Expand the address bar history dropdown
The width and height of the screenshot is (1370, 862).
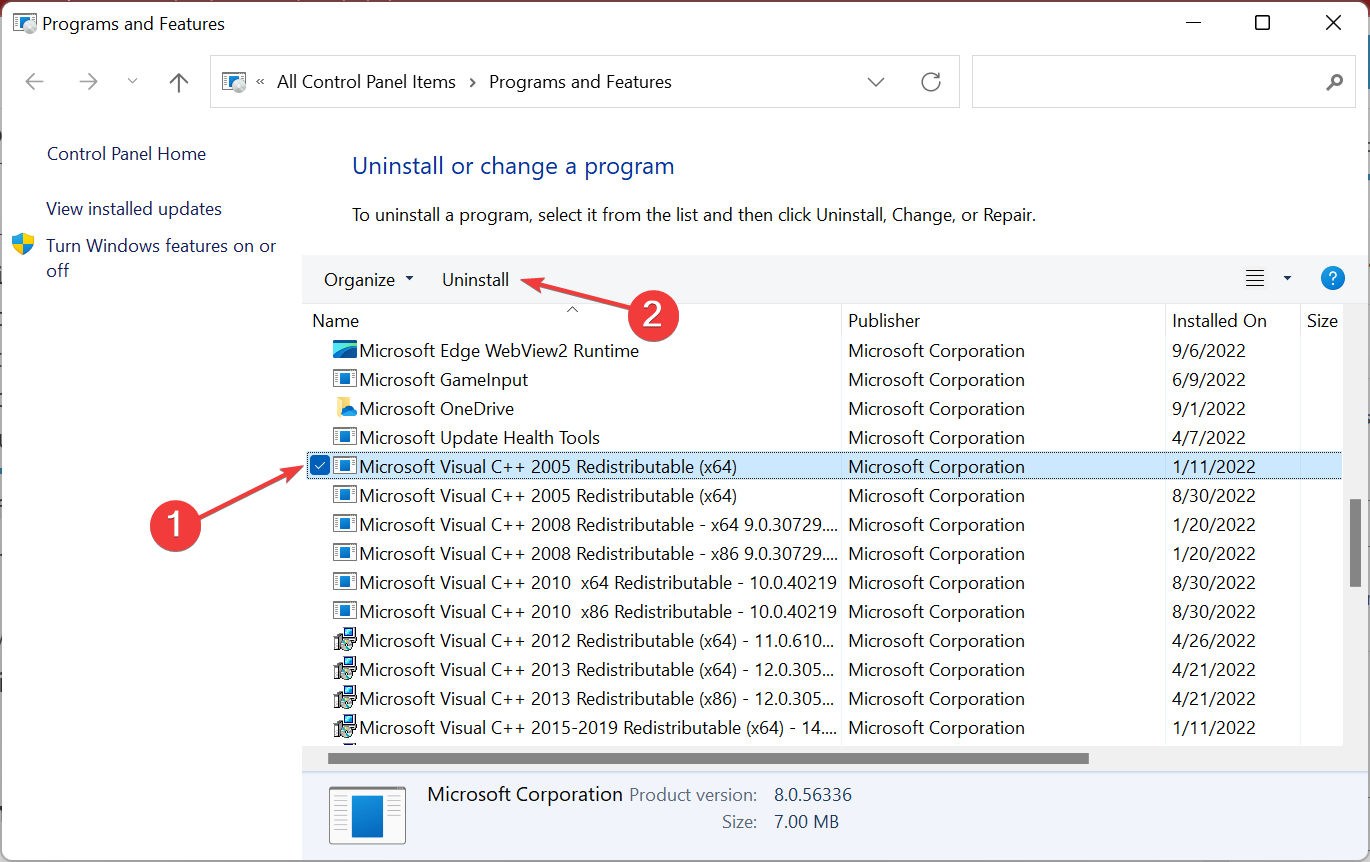pos(876,82)
